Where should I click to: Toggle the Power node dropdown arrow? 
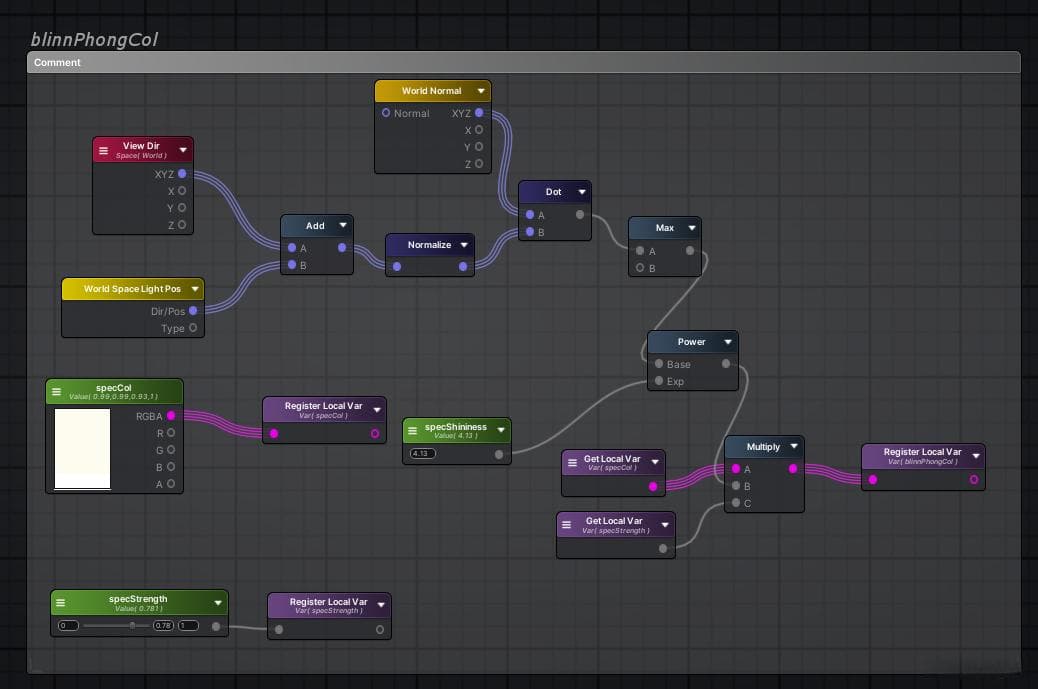pos(728,342)
